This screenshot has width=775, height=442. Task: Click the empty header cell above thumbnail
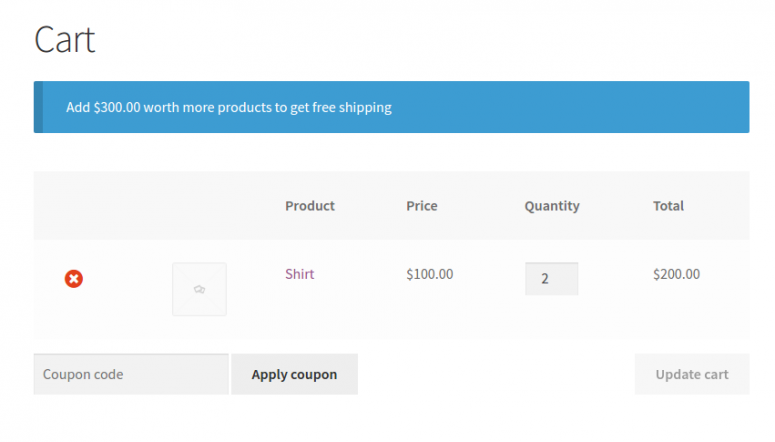coord(199,206)
